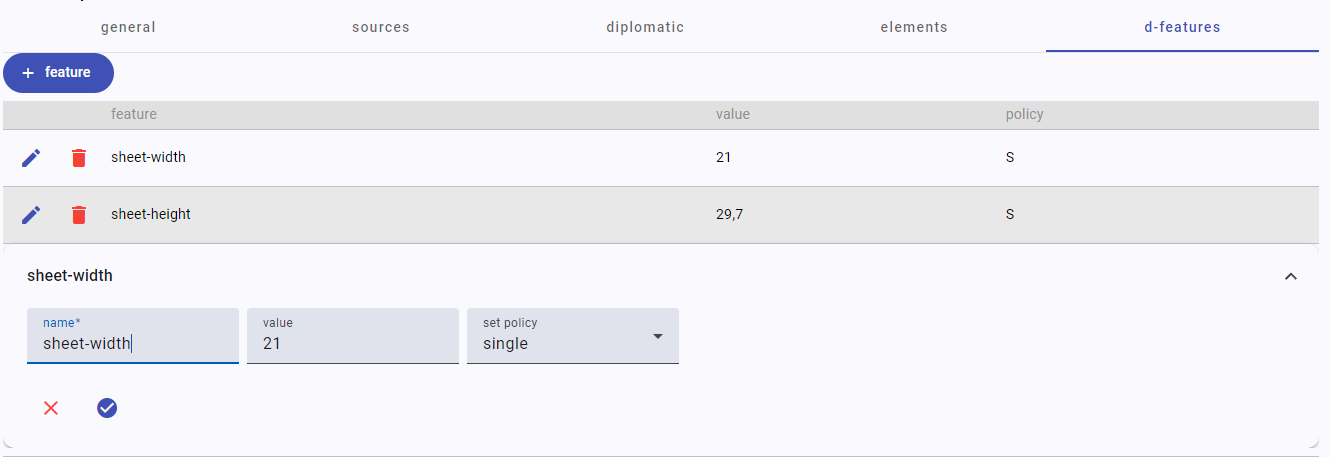This screenshot has width=1330, height=457.
Task: Go to the elements tab
Action: 914,27
